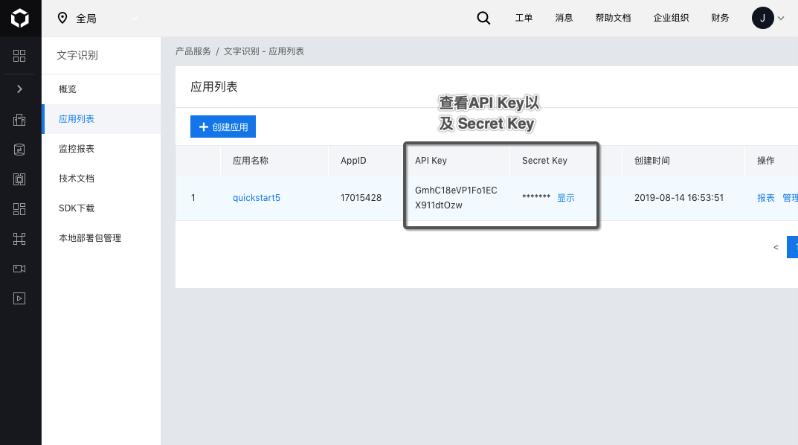798x445 pixels.
Task: Open the product grid overview icon
Action: click(19, 56)
